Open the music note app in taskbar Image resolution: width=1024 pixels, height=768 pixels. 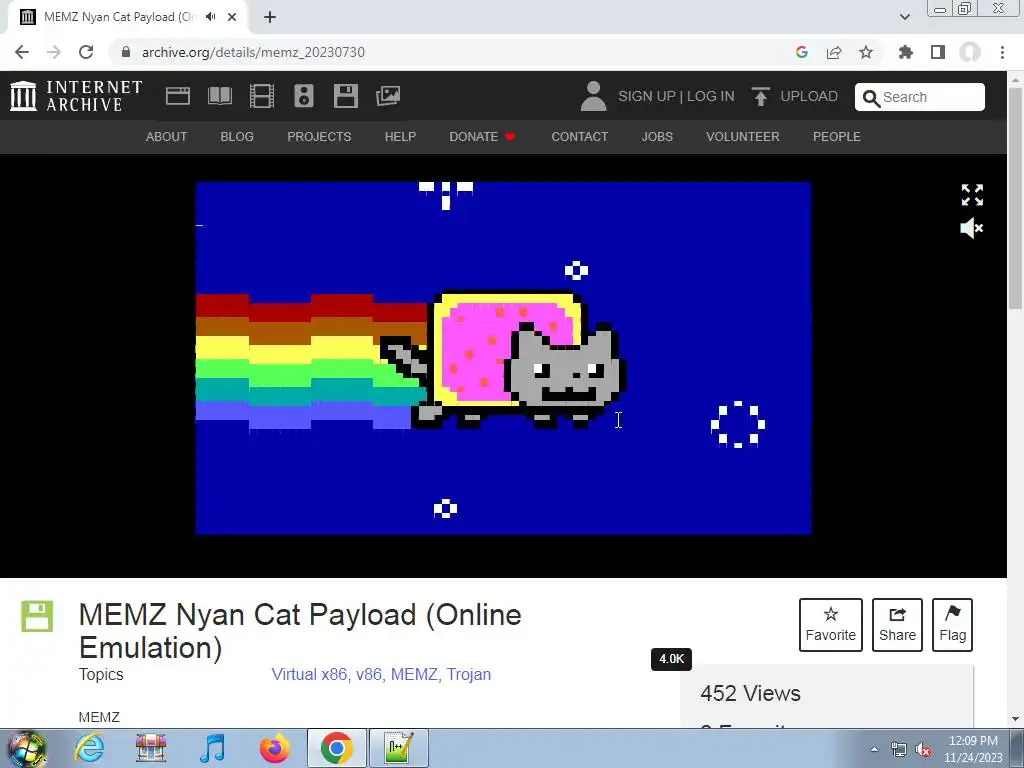pos(213,748)
